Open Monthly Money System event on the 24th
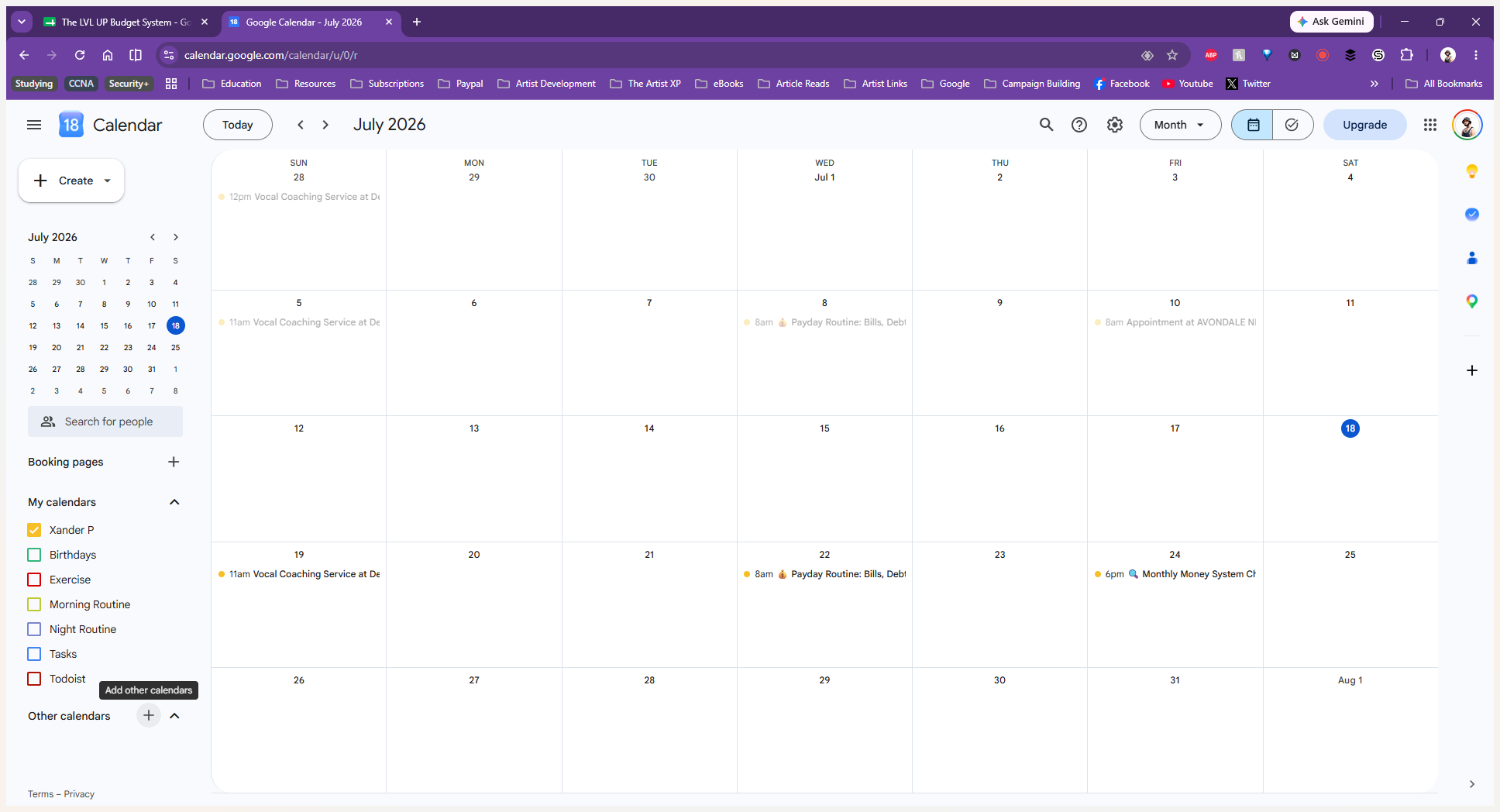The width and height of the screenshot is (1500, 812). pyautogui.click(x=1175, y=574)
